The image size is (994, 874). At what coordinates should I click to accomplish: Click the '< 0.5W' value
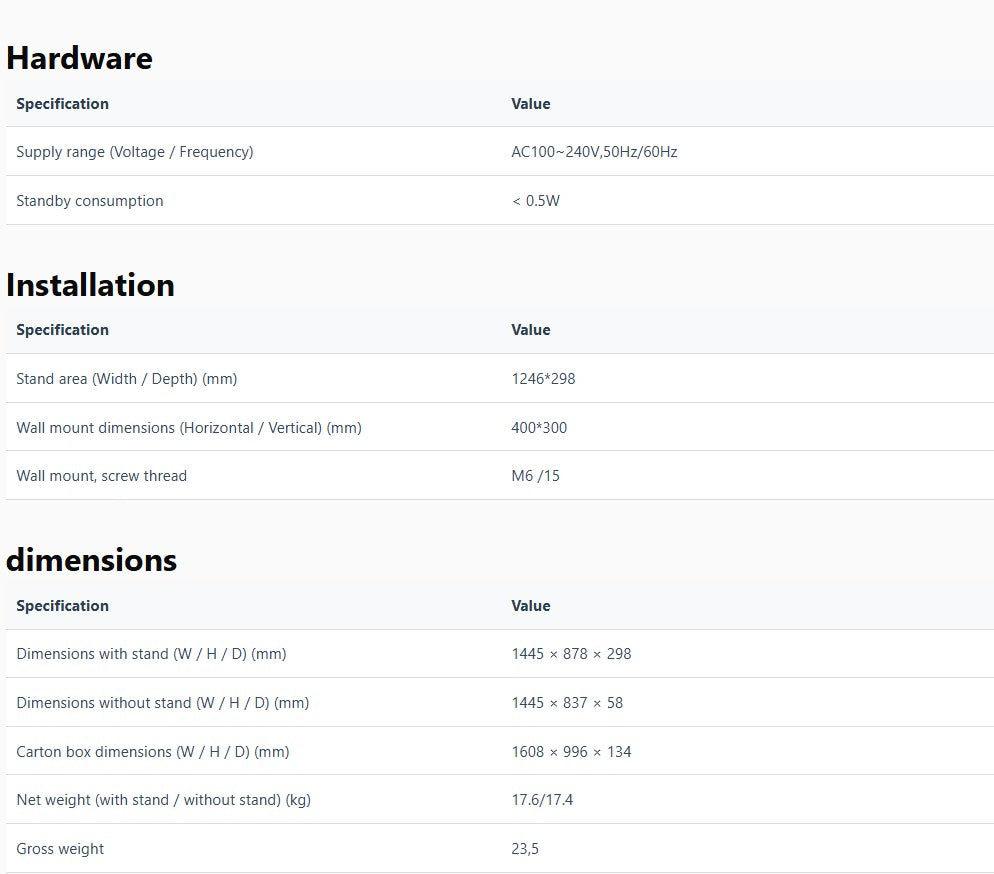[536, 201]
